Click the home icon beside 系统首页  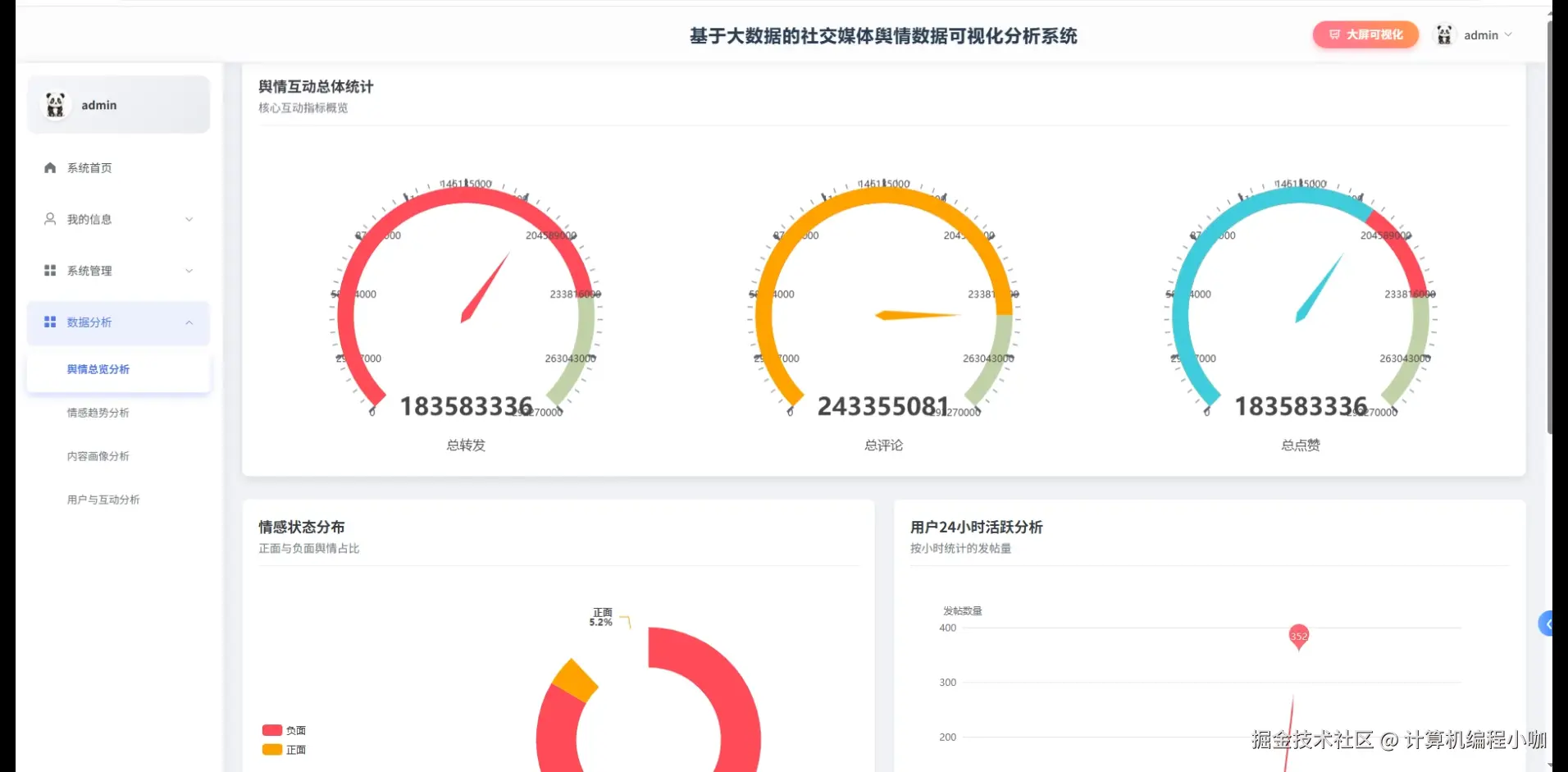point(50,167)
